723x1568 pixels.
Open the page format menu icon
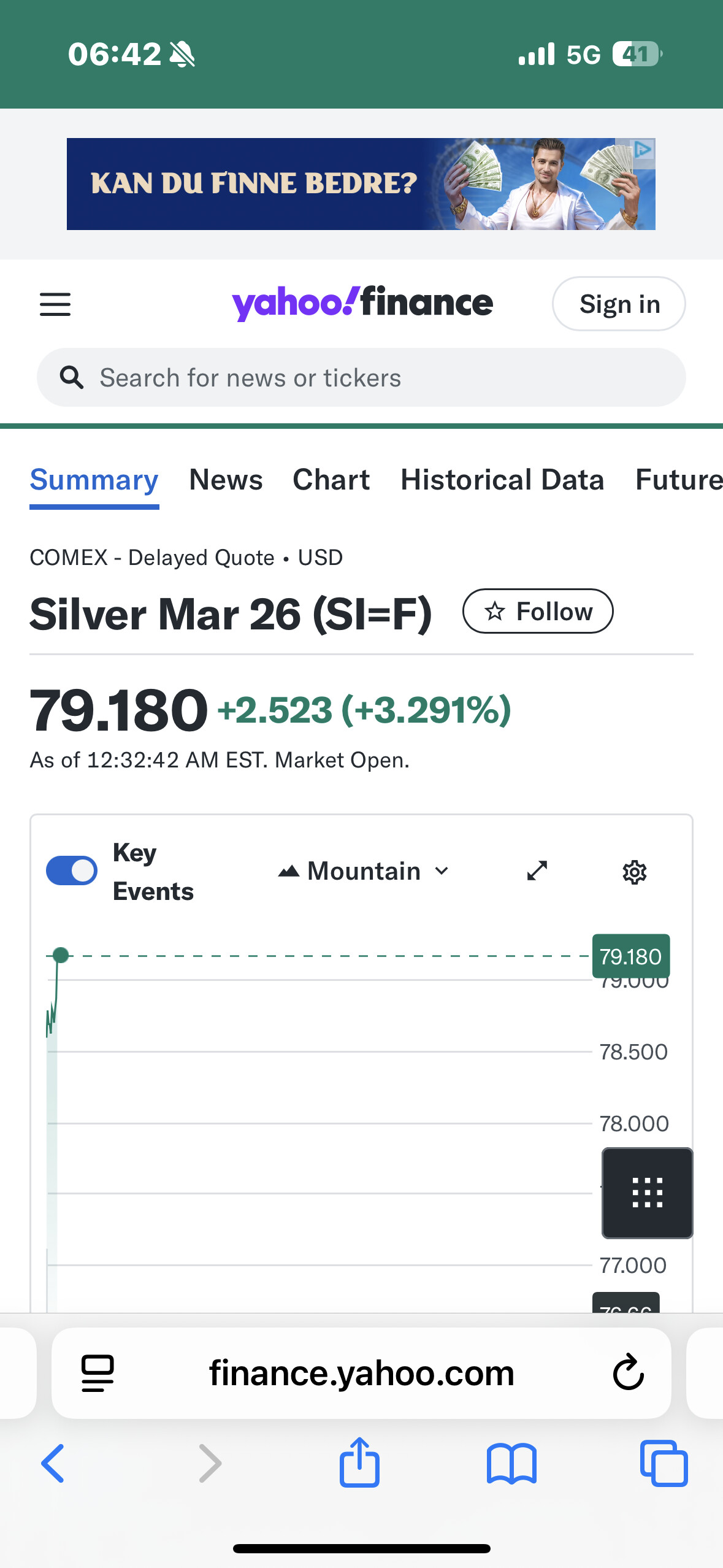click(x=98, y=1373)
